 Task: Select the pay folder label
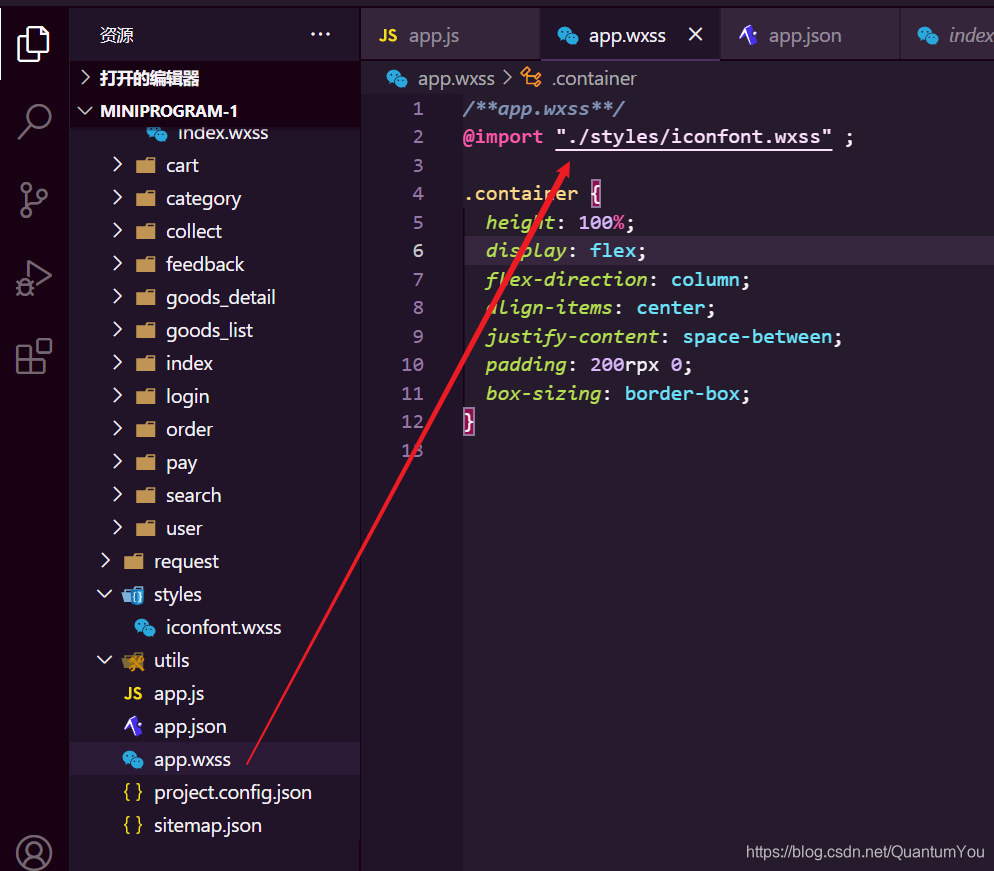coord(181,463)
